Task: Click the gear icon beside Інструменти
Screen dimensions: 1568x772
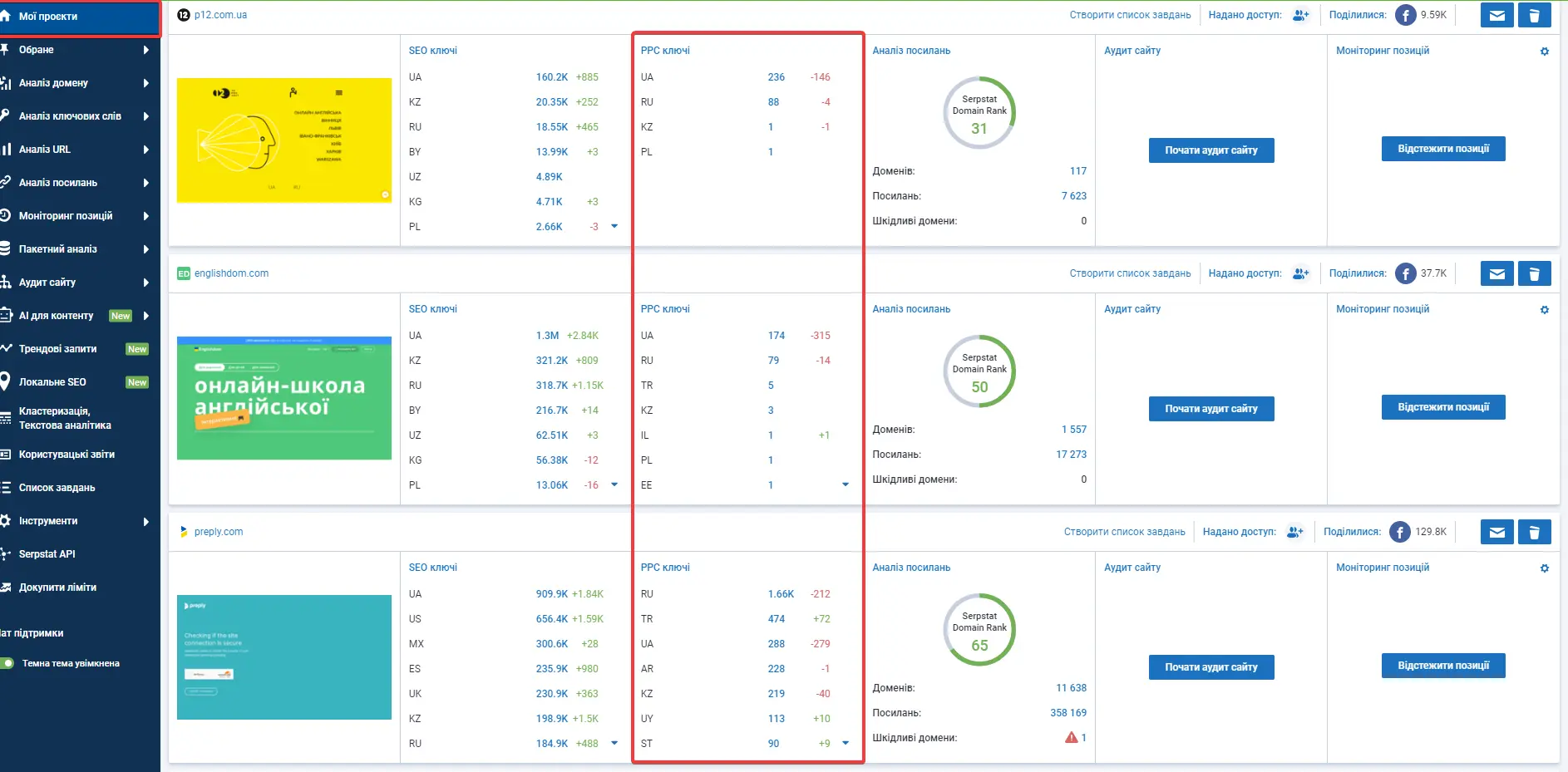Action: [x=5, y=521]
